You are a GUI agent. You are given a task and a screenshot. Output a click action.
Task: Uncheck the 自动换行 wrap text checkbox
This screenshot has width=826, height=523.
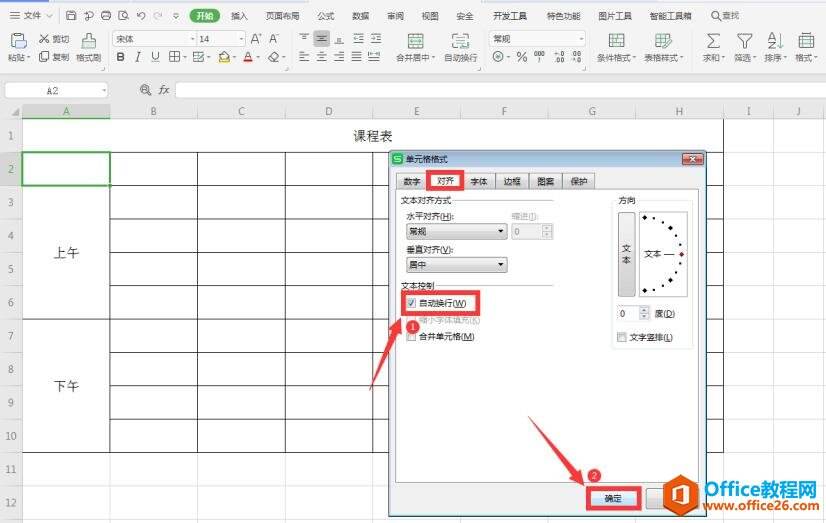click(x=411, y=303)
